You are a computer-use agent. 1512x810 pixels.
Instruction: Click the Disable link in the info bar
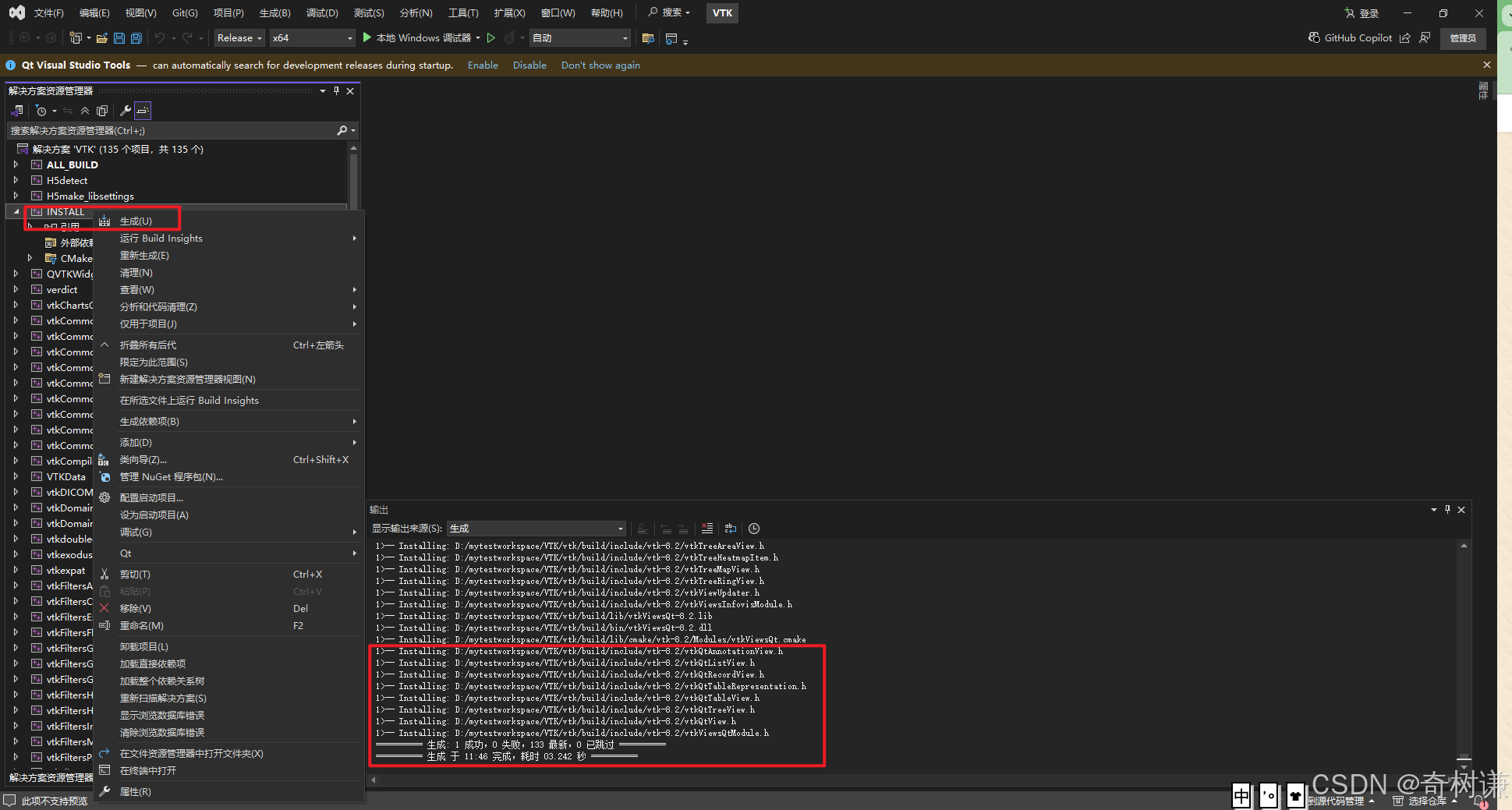[x=529, y=65]
